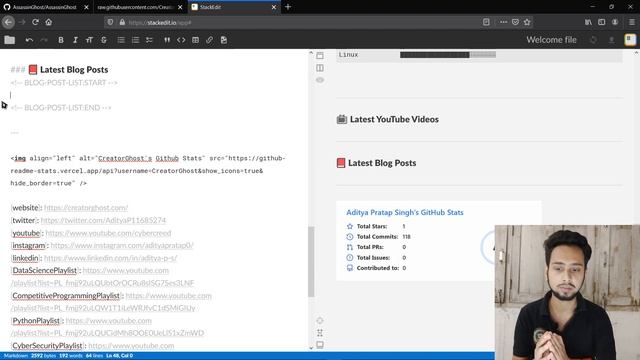Click the Undo arrow in editor toolbar
The image size is (640, 360).
click(x=29, y=40)
